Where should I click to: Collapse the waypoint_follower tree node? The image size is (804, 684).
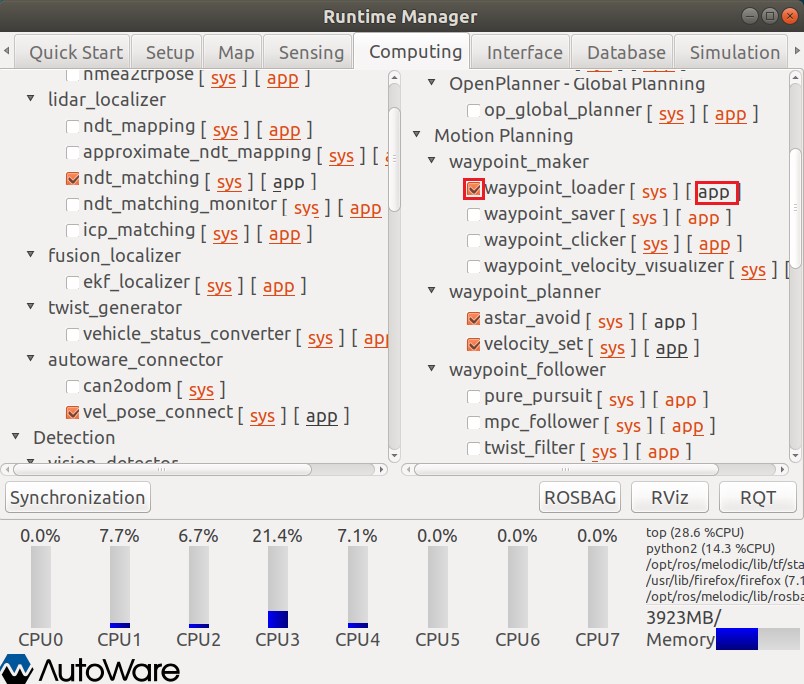[x=432, y=368]
